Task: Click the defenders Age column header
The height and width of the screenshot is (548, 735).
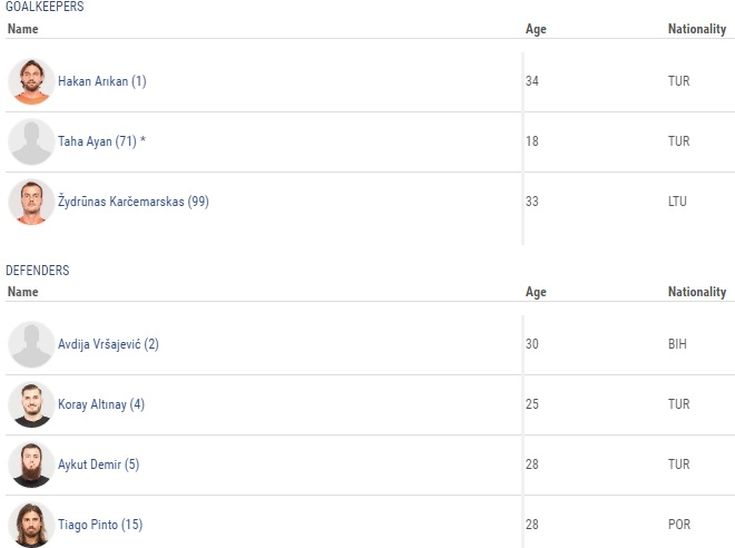Action: (536, 292)
